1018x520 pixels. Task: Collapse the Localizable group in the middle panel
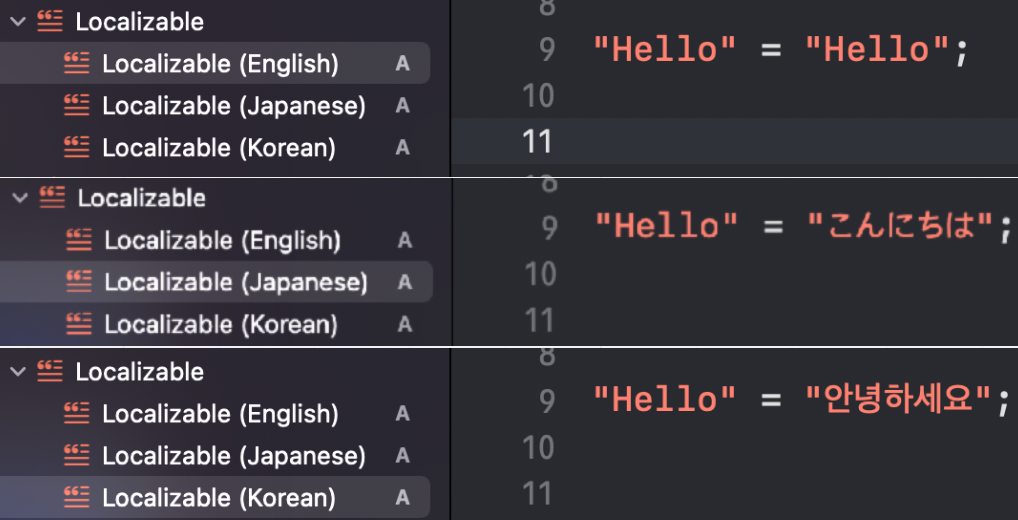(19, 198)
